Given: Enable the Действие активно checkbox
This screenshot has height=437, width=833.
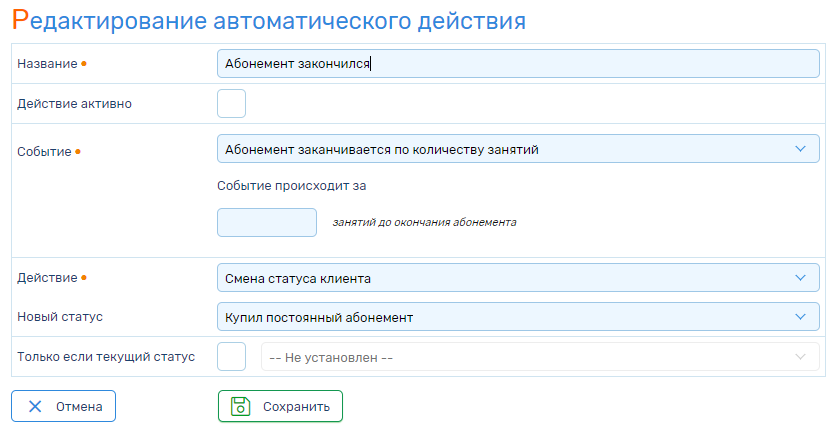Looking at the screenshot, I should coord(231,104).
